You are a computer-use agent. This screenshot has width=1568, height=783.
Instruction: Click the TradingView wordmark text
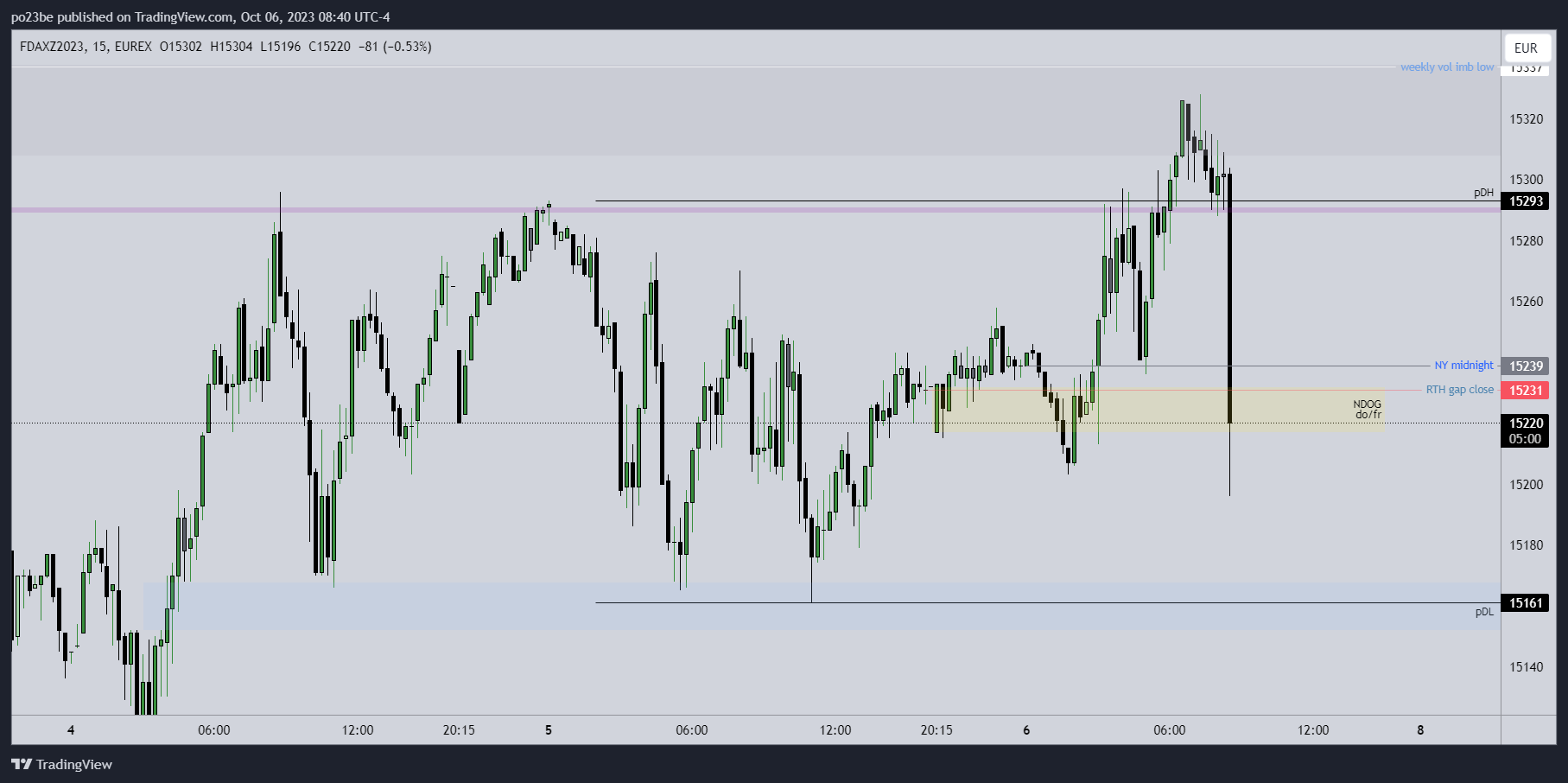[x=74, y=764]
